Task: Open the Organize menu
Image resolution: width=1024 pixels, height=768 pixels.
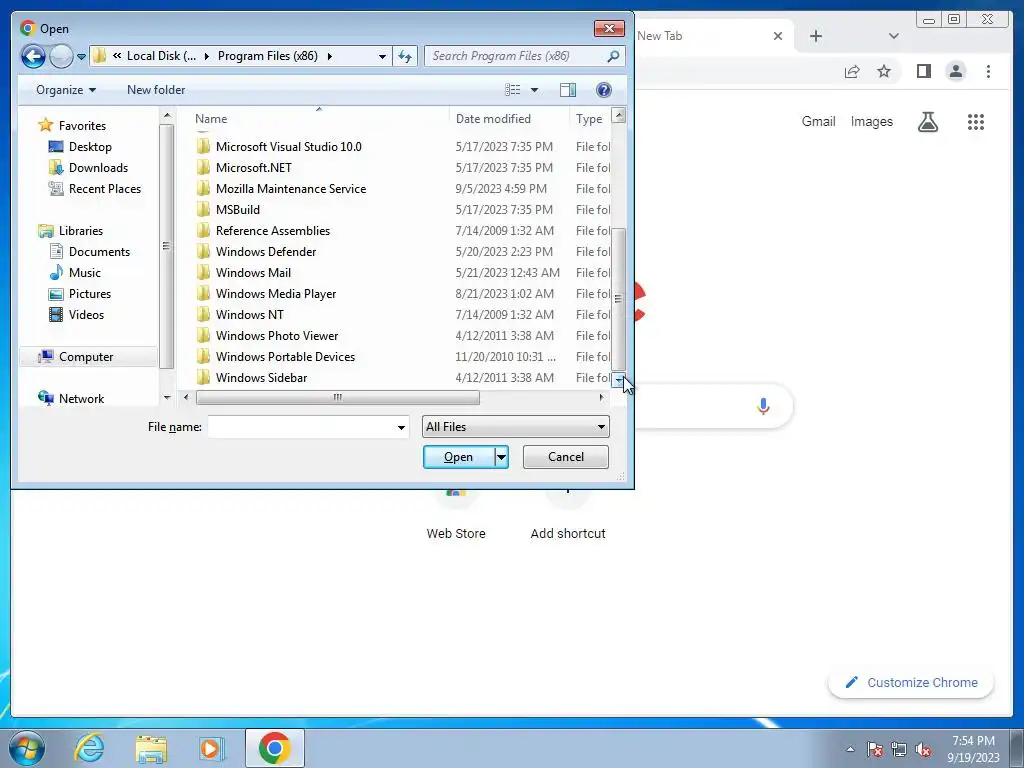Action: (66, 90)
